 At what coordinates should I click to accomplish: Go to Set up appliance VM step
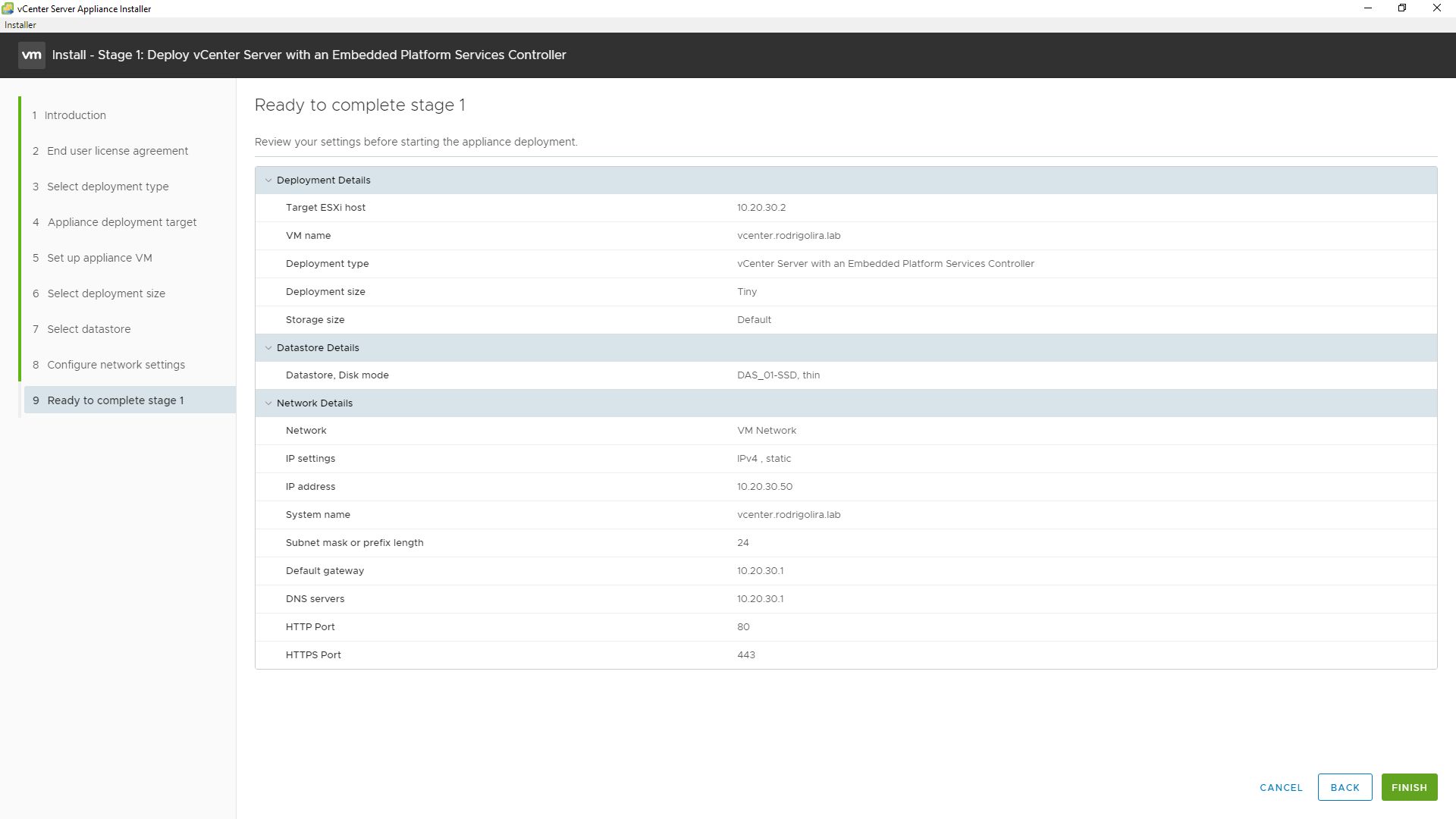(x=99, y=258)
